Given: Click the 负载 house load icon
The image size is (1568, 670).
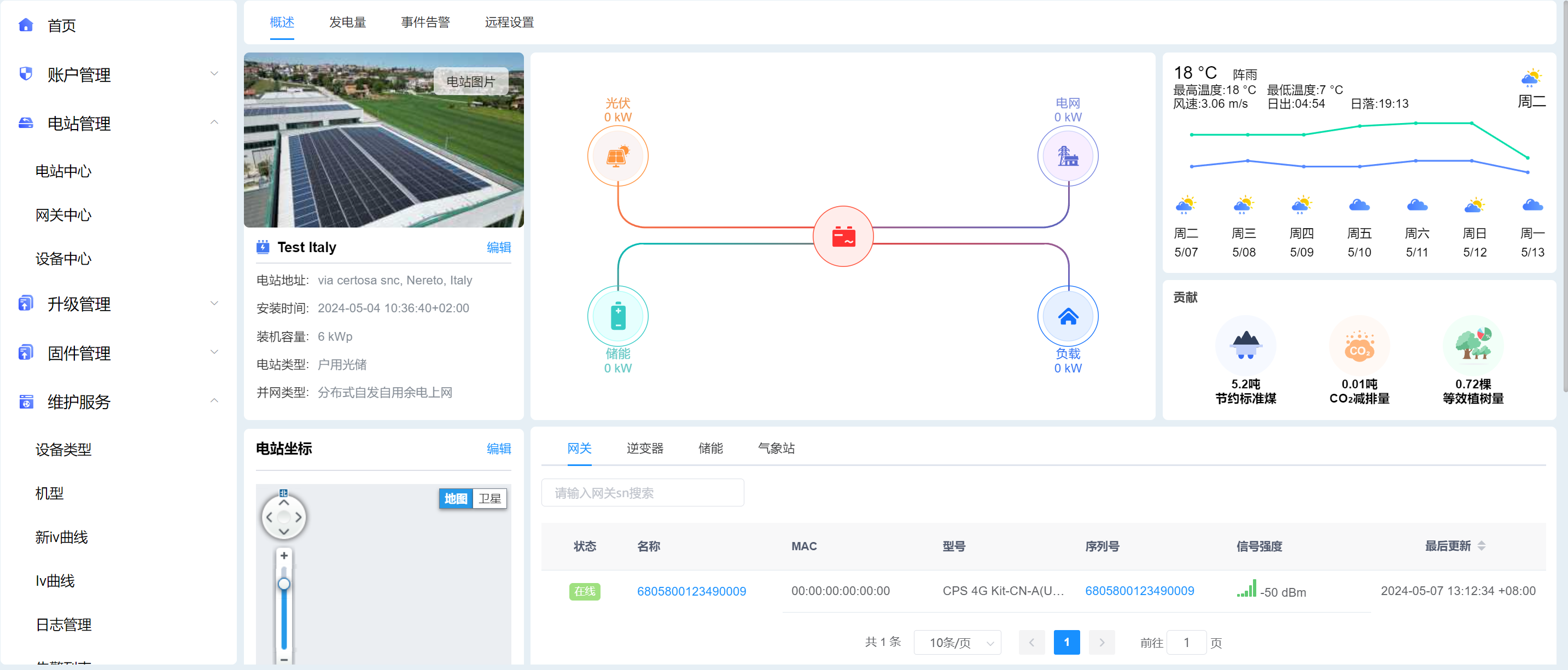Looking at the screenshot, I should click(x=1068, y=316).
